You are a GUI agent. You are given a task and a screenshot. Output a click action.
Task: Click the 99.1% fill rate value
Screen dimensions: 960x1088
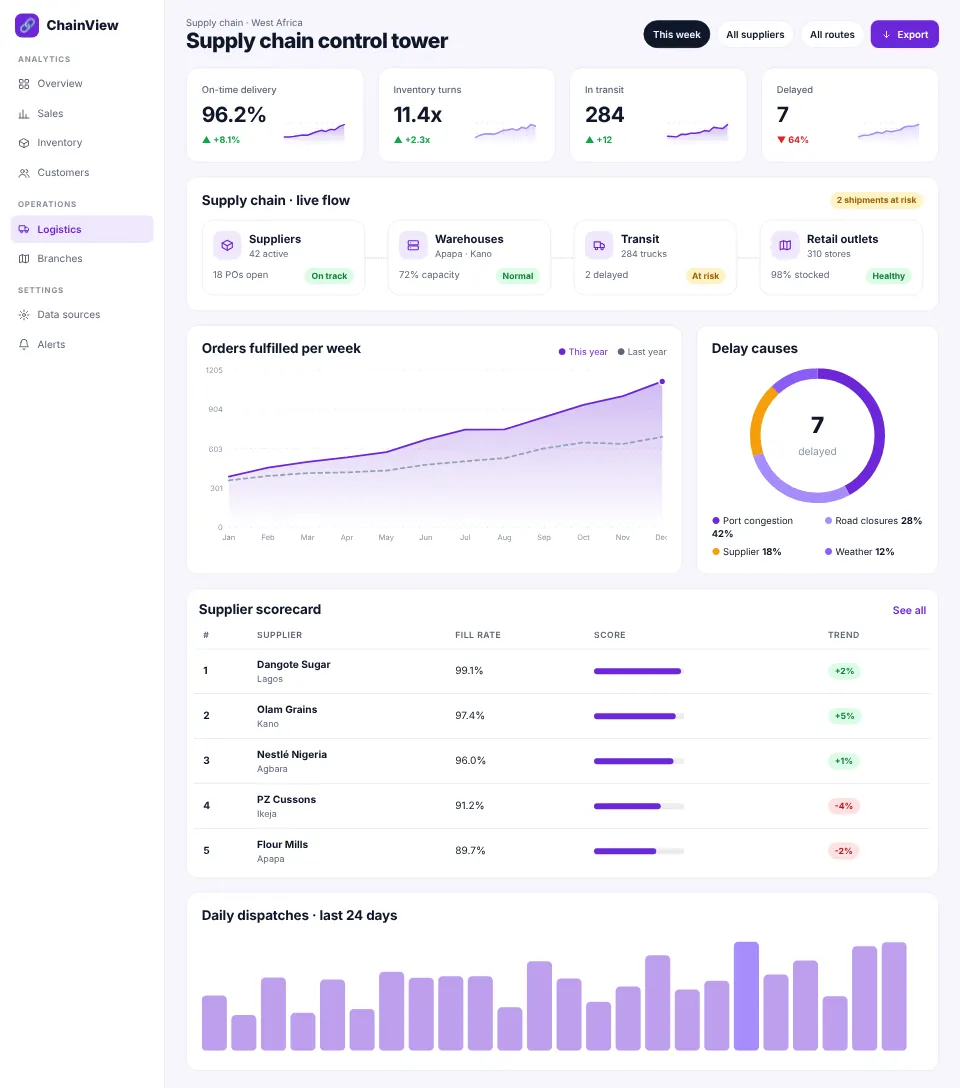[x=469, y=671]
